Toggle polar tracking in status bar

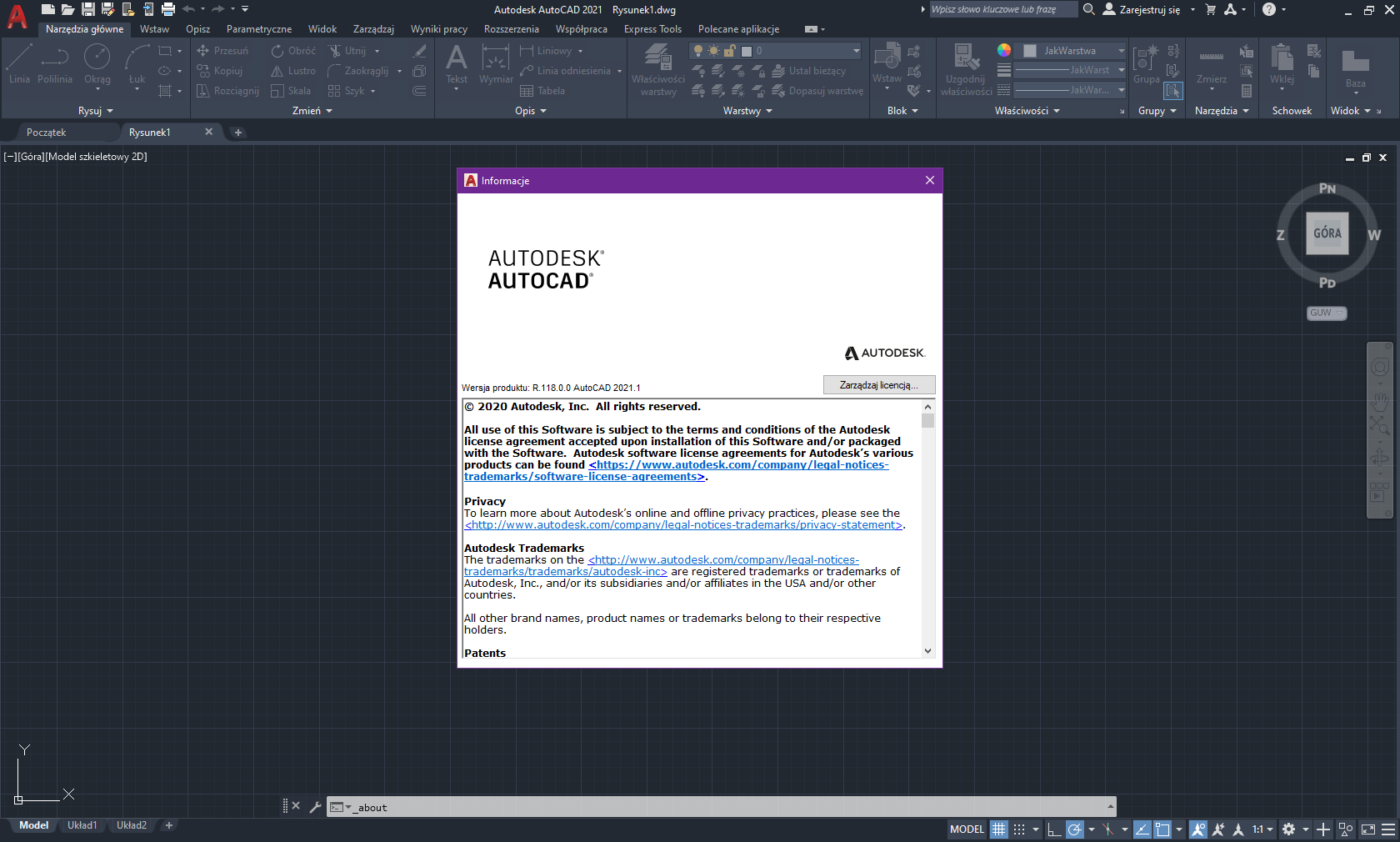(x=1075, y=829)
